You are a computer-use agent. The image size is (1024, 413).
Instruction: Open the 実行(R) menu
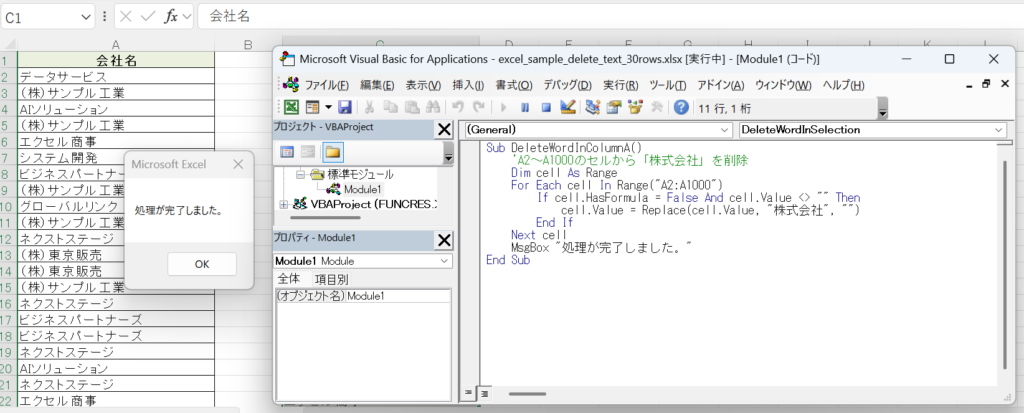click(x=620, y=86)
